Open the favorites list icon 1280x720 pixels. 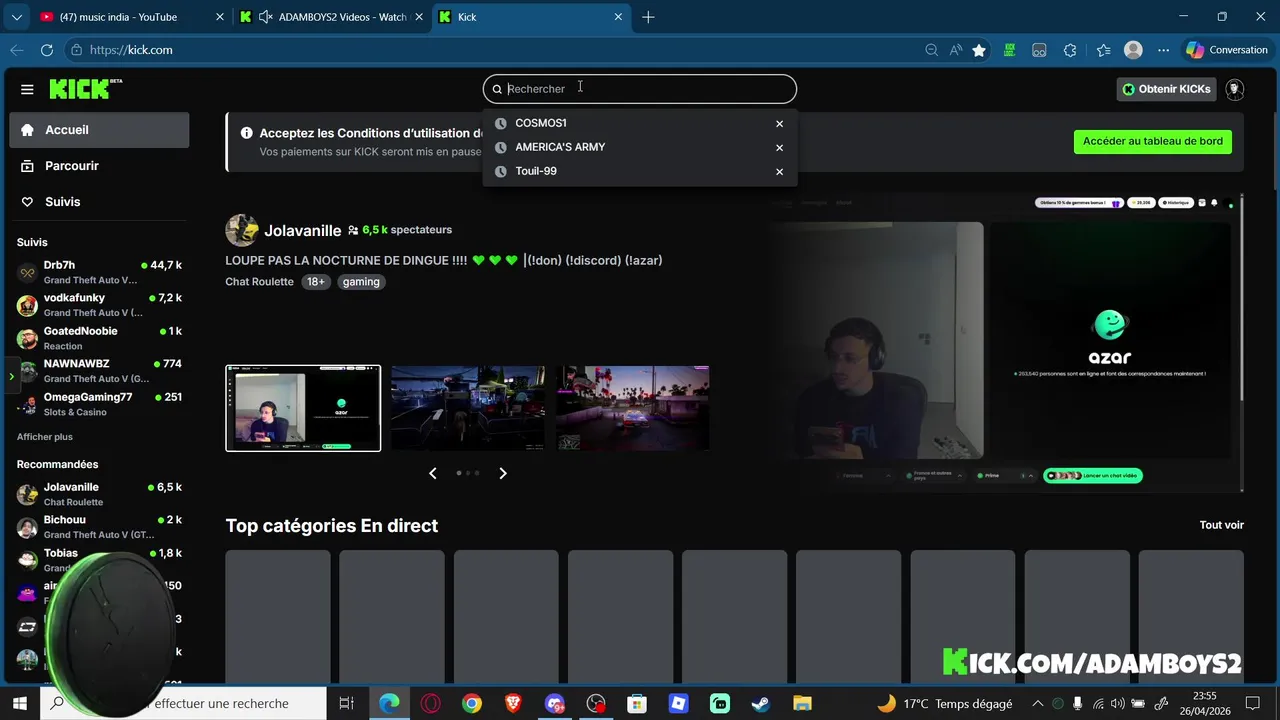(x=1103, y=50)
